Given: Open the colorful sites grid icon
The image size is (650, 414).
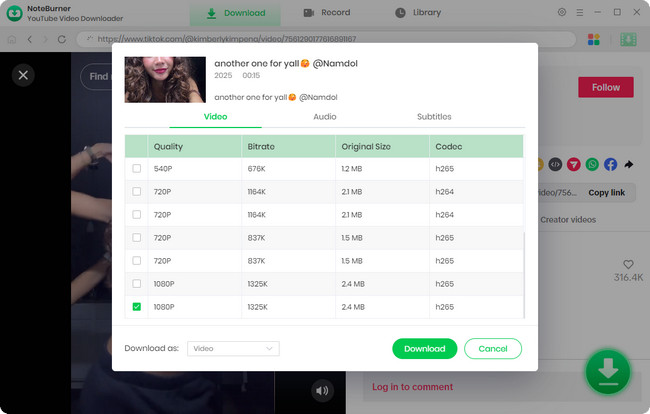Looking at the screenshot, I should pos(594,39).
